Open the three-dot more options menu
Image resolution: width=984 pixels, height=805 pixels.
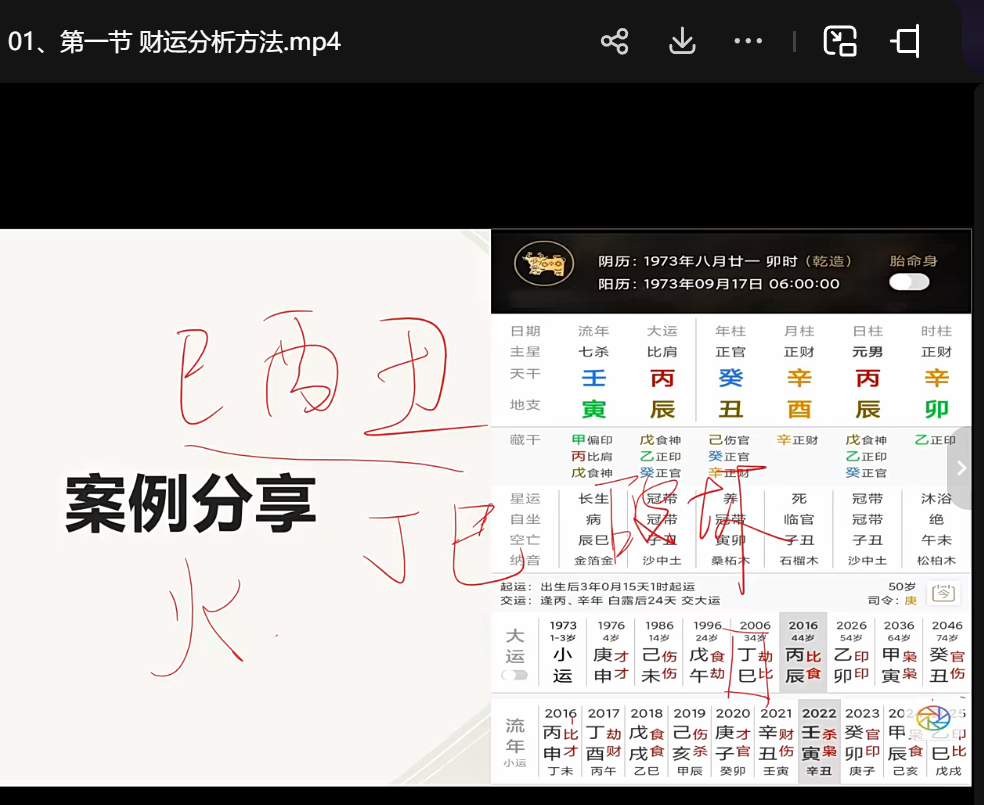(x=748, y=41)
